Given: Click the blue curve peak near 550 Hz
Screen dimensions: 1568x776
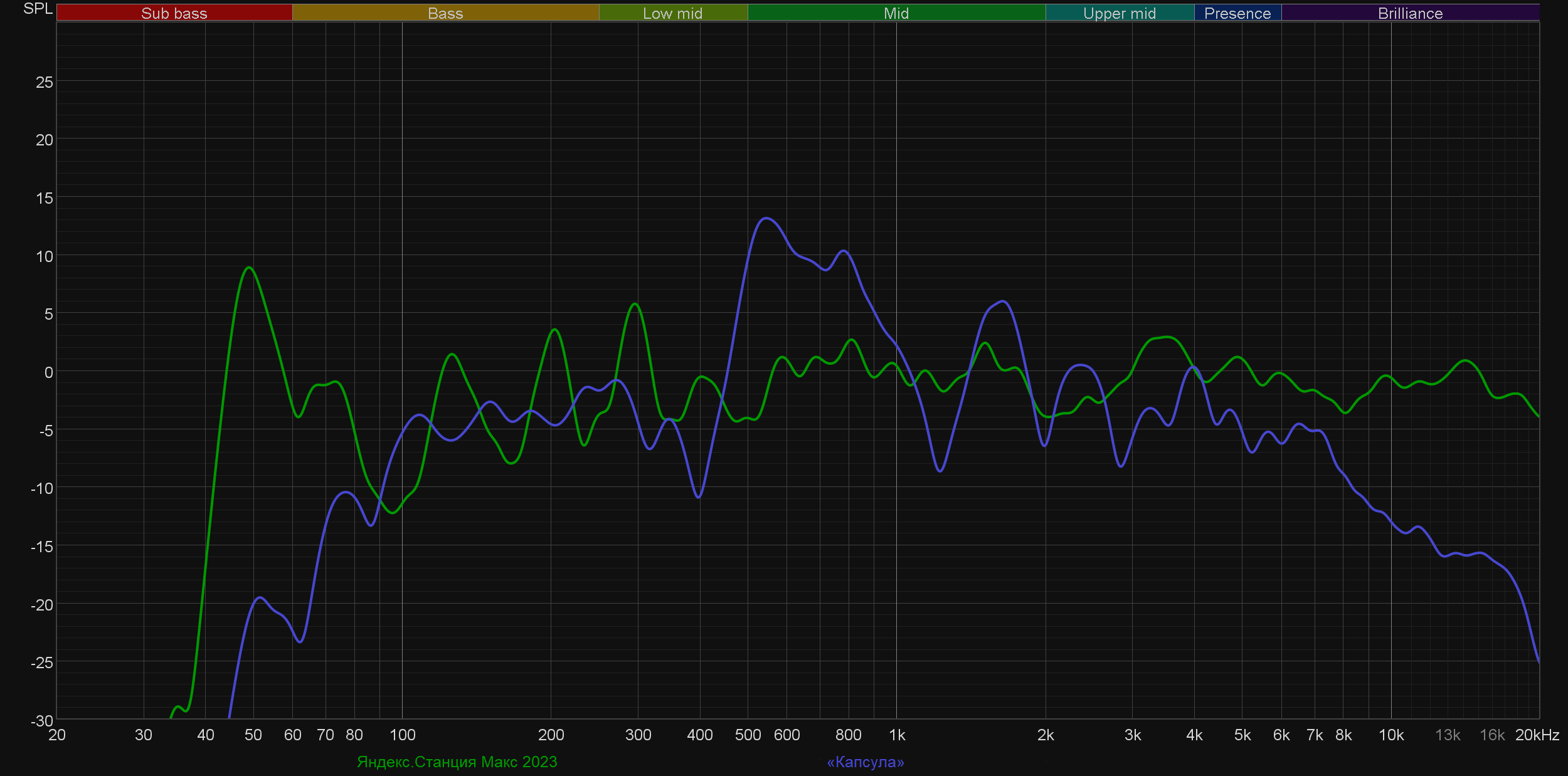Looking at the screenshot, I should pos(766,218).
